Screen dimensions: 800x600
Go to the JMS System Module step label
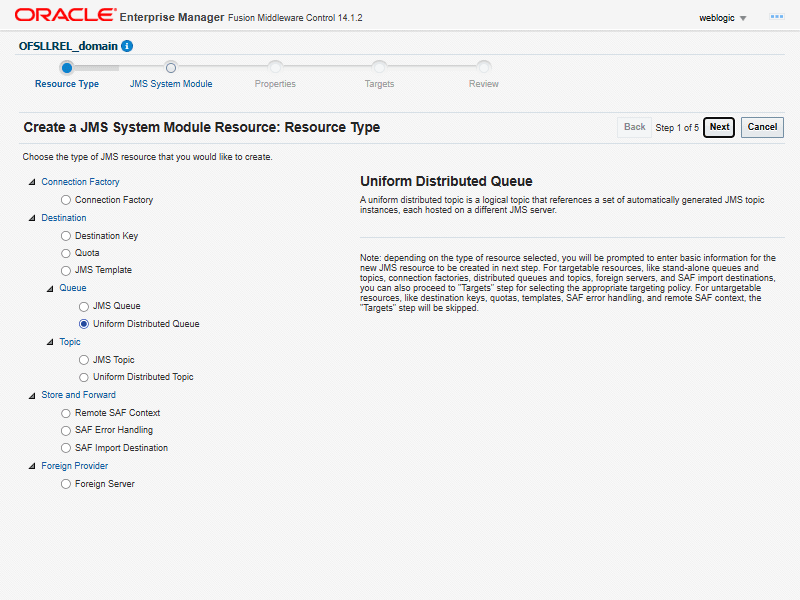coord(171,84)
